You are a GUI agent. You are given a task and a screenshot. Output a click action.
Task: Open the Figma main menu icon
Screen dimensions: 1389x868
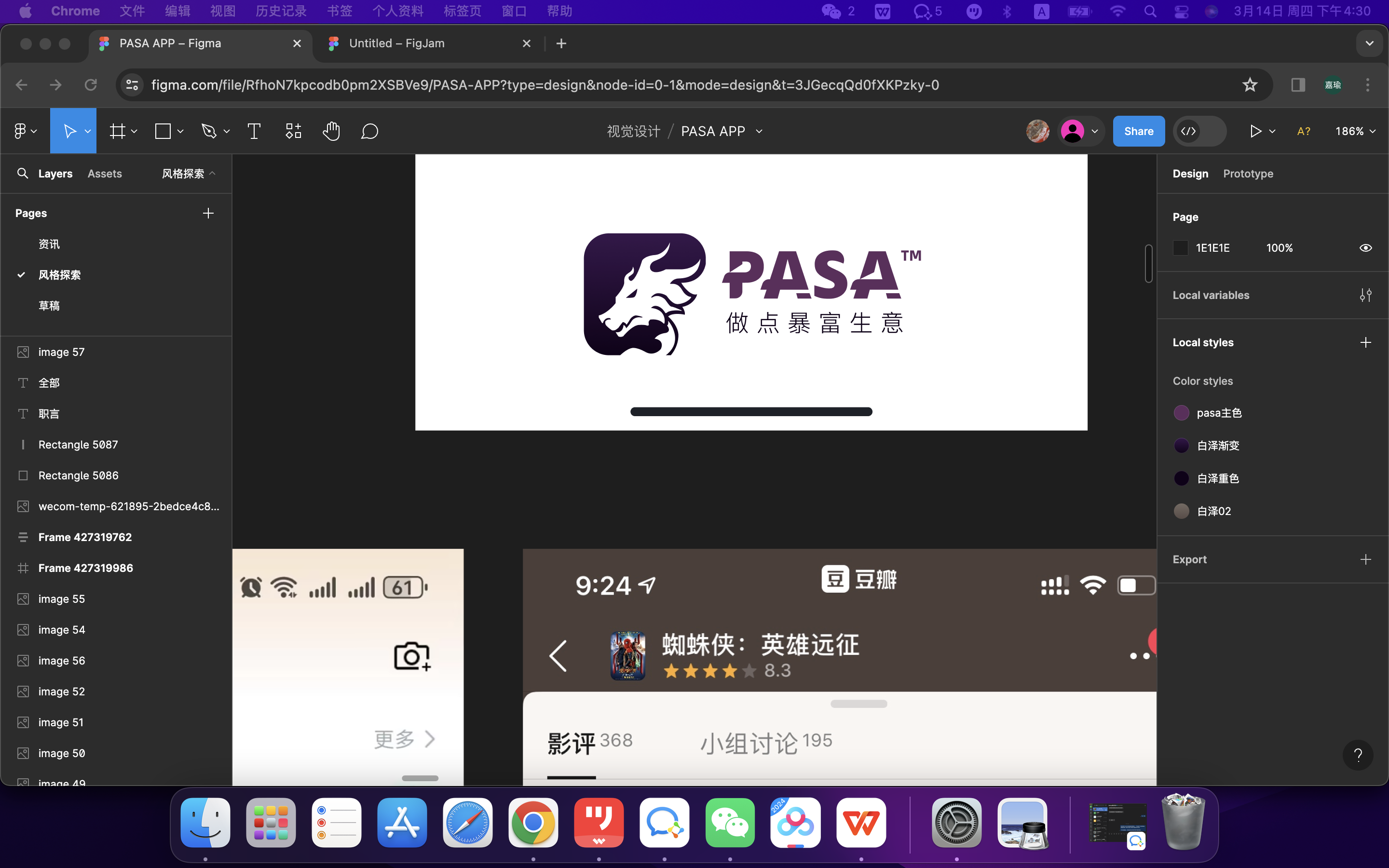pos(21,132)
